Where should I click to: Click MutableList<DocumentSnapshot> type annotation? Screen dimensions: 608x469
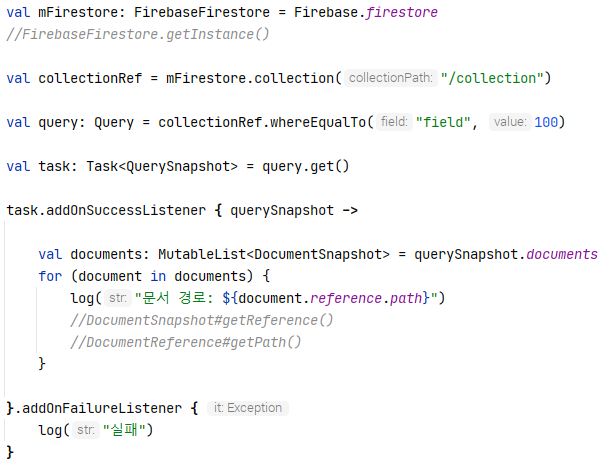(274, 254)
